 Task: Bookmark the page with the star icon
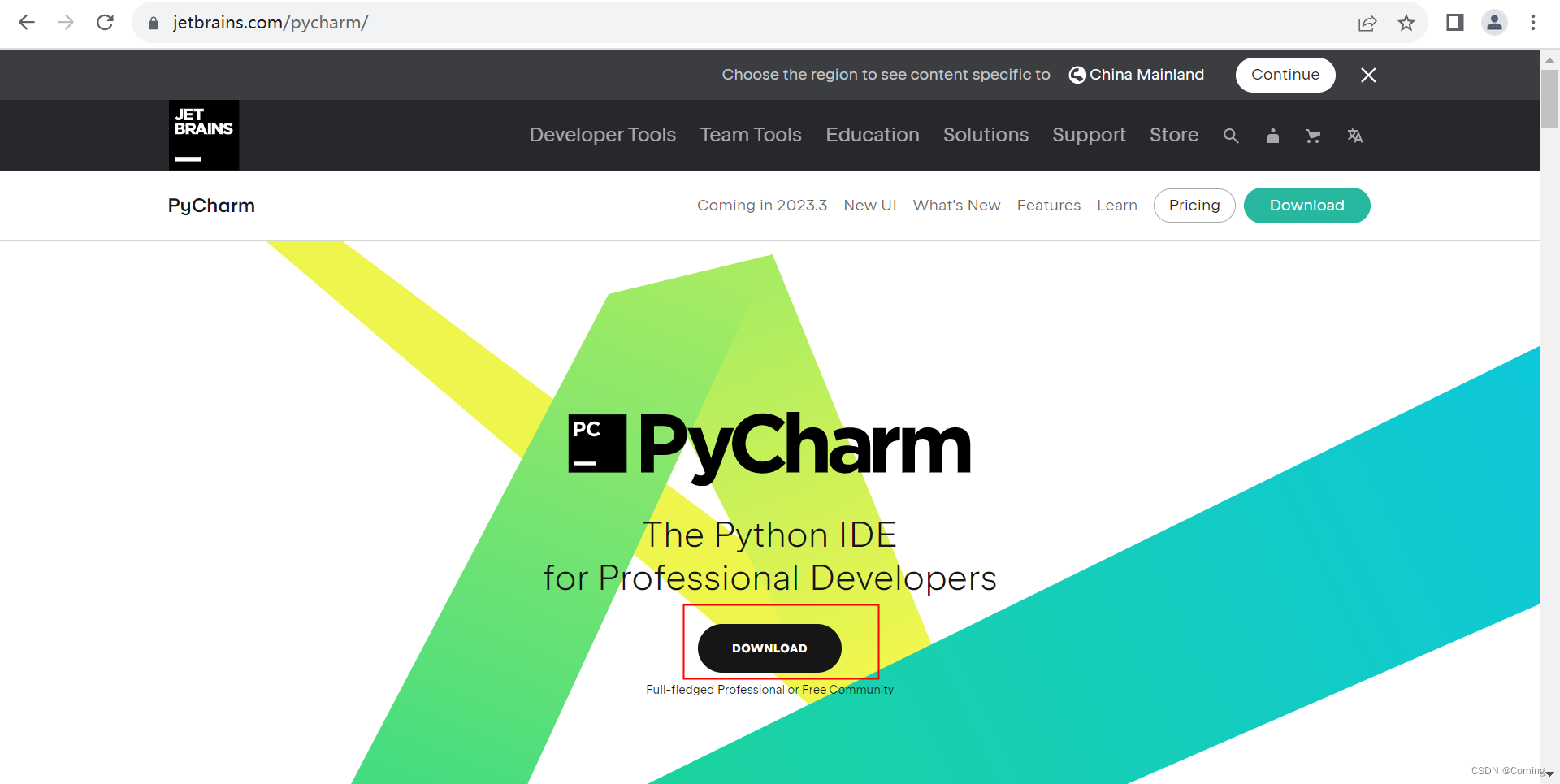click(1406, 23)
